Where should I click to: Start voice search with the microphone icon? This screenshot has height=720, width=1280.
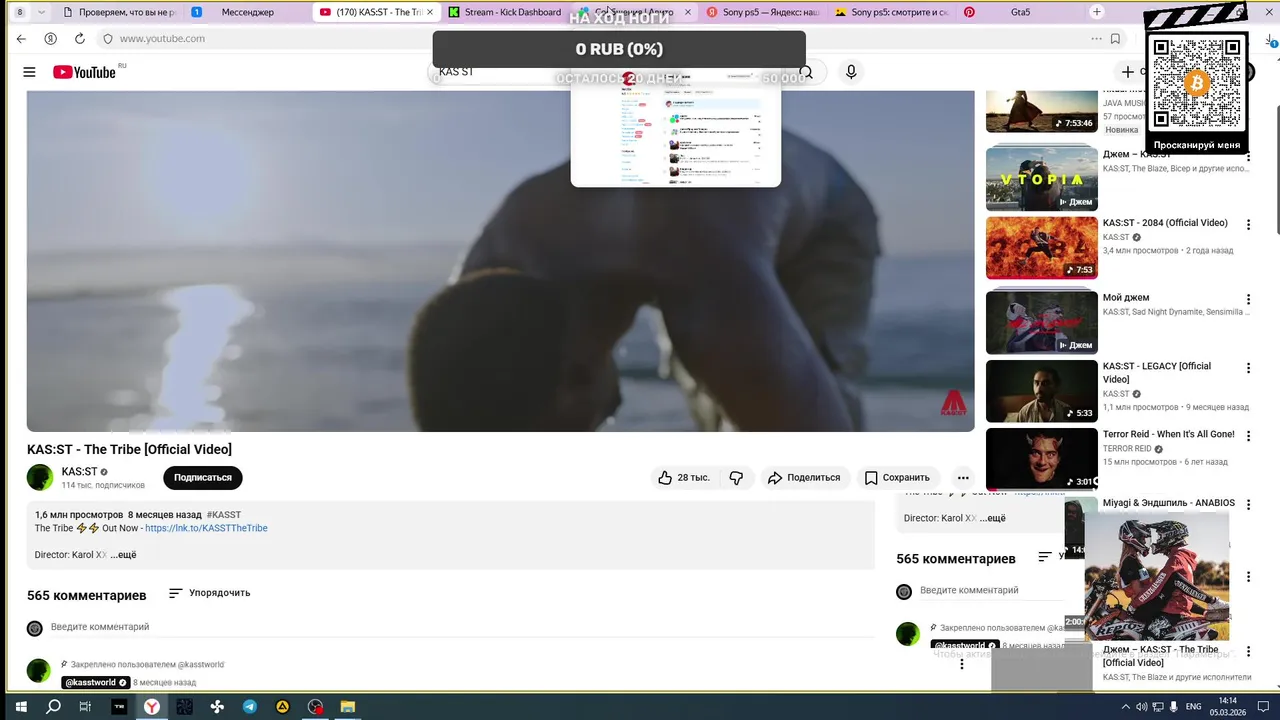851,72
